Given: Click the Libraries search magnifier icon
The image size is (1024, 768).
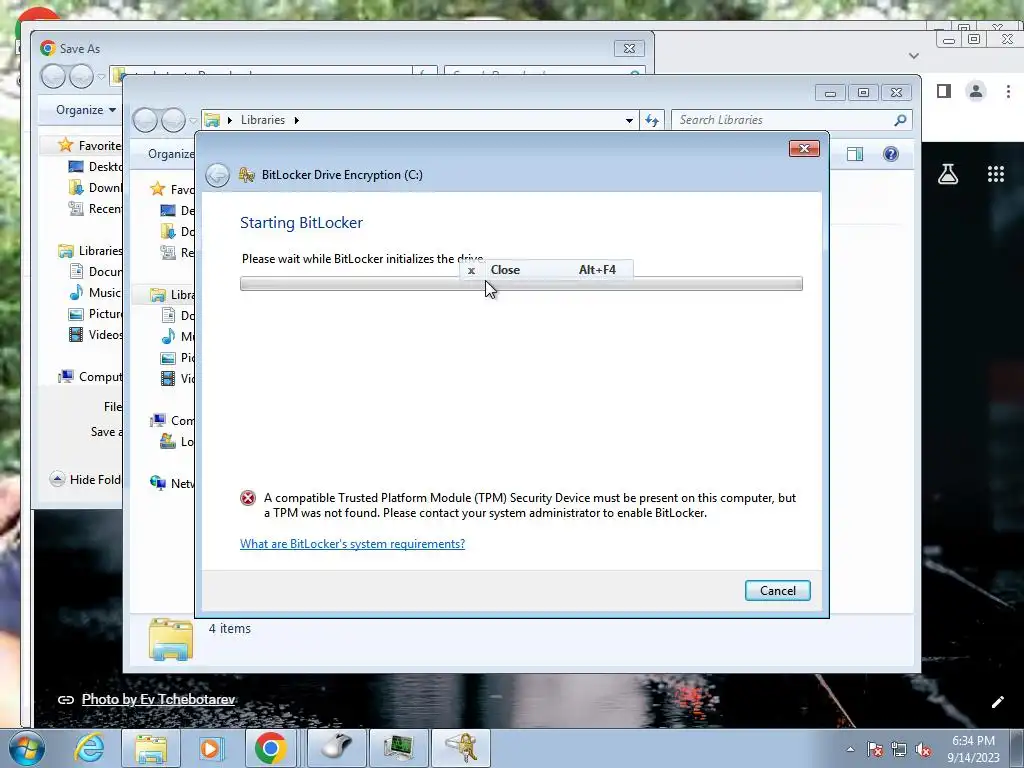Looking at the screenshot, I should [x=901, y=120].
